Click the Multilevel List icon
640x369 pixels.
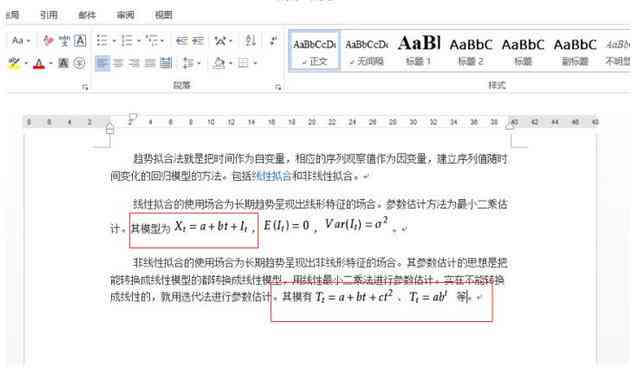coord(152,40)
